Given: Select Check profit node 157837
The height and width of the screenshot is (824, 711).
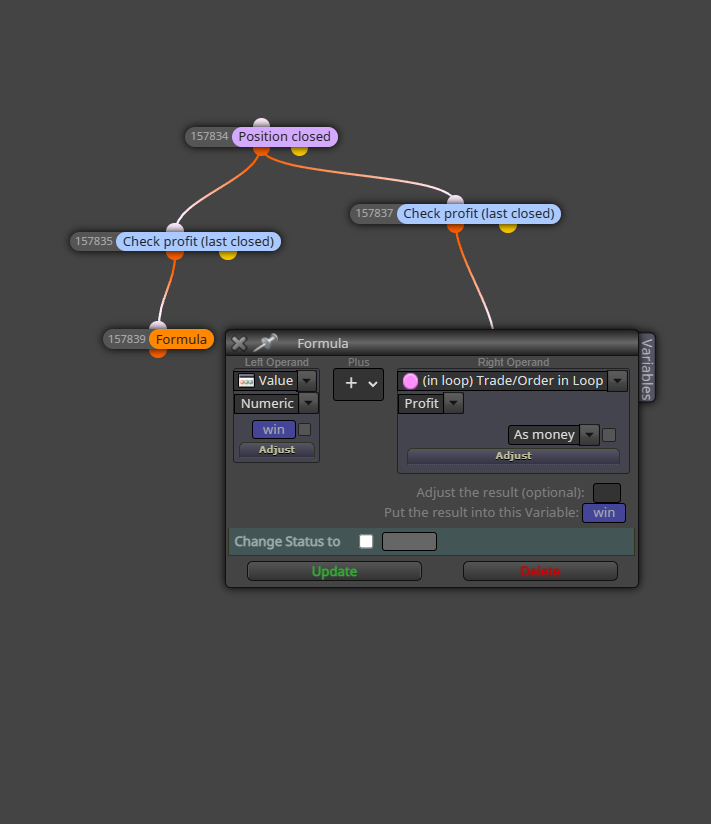Looking at the screenshot, I should pos(479,214).
